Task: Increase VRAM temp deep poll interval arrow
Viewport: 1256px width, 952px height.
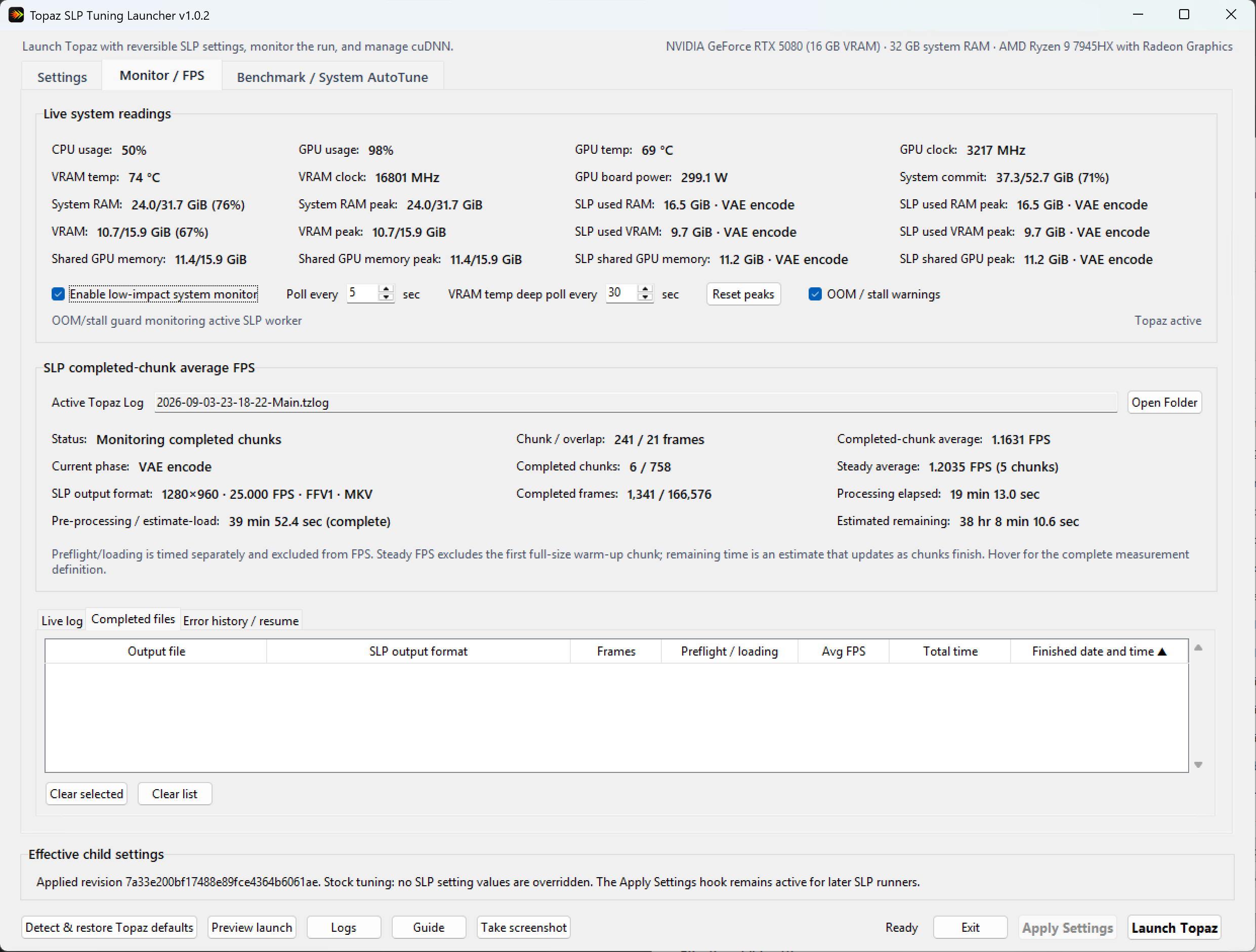Action: pos(645,289)
